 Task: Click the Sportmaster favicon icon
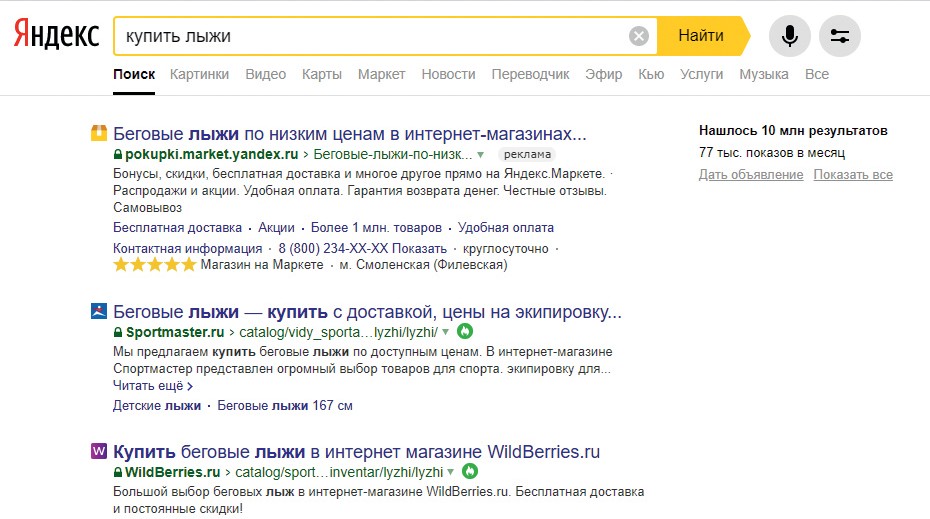pos(99,311)
